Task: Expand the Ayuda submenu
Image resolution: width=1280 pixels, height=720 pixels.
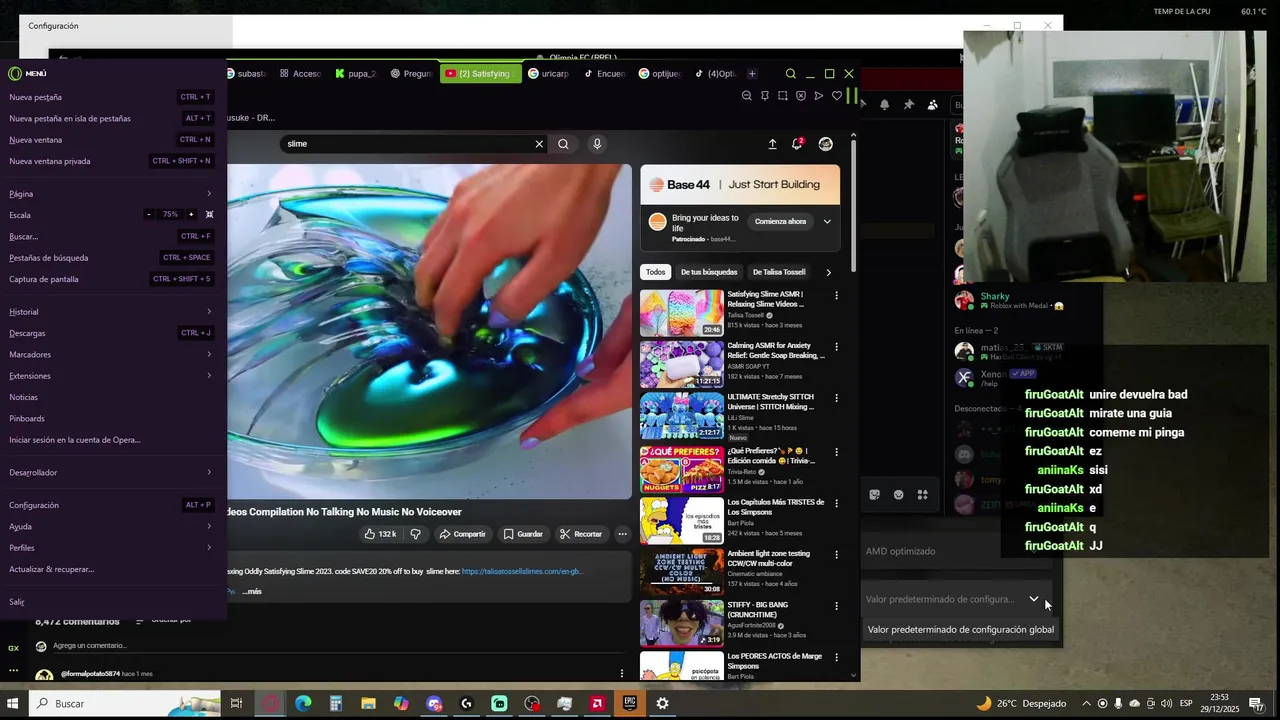Action: (209, 526)
